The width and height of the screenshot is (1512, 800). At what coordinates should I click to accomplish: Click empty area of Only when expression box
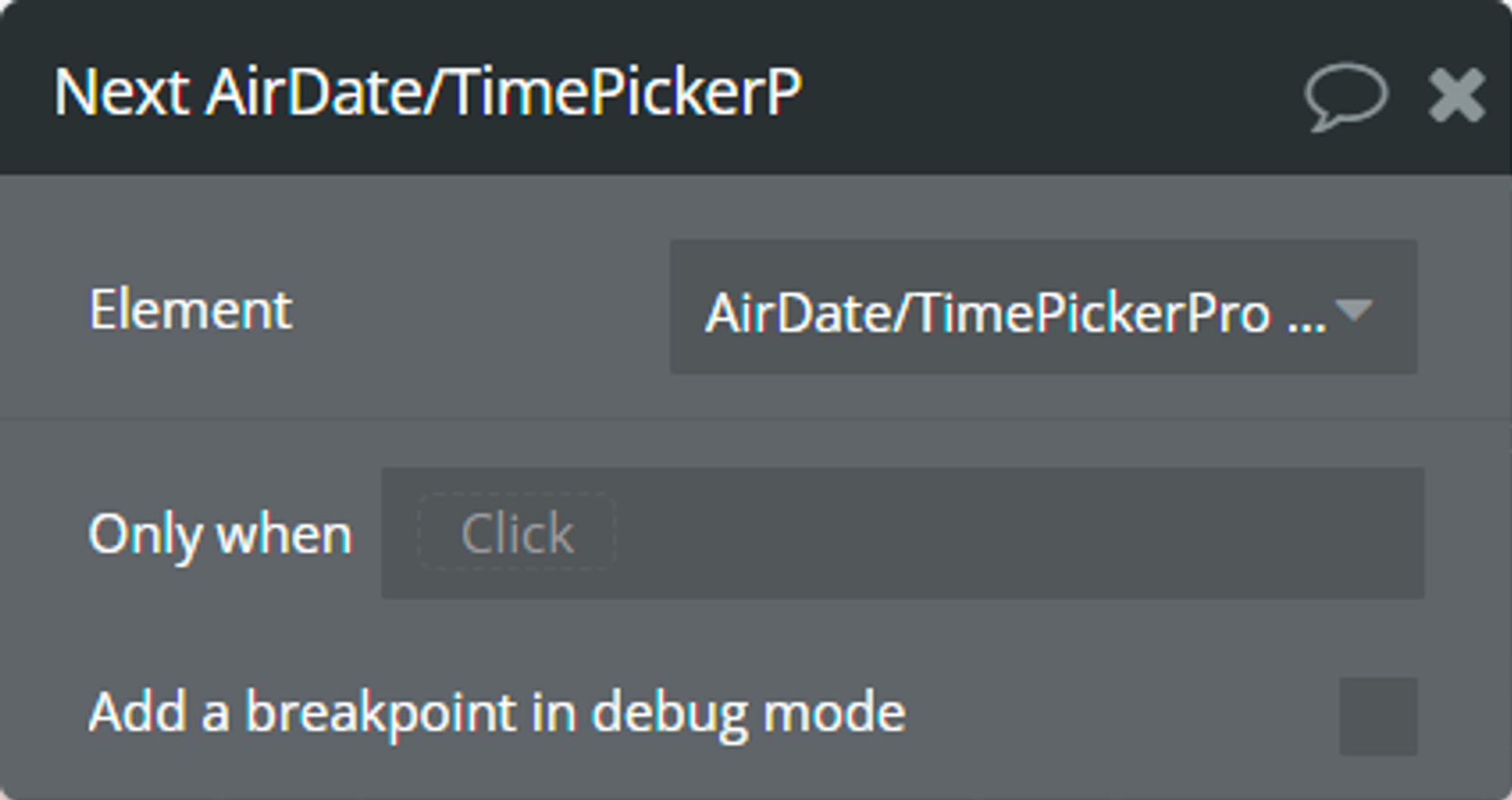(x=1017, y=533)
